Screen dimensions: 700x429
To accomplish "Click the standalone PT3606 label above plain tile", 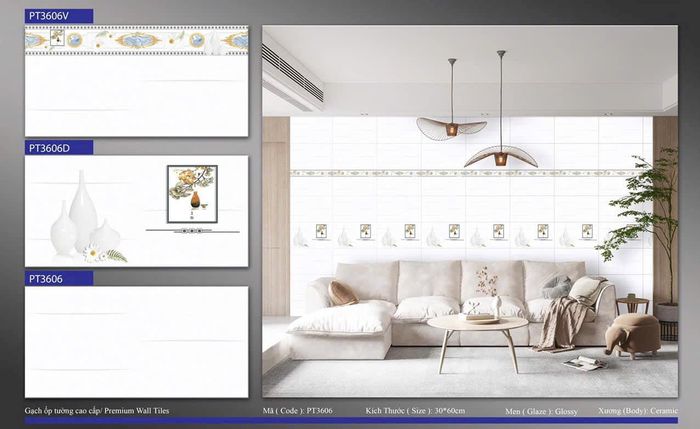I will 58,279.
